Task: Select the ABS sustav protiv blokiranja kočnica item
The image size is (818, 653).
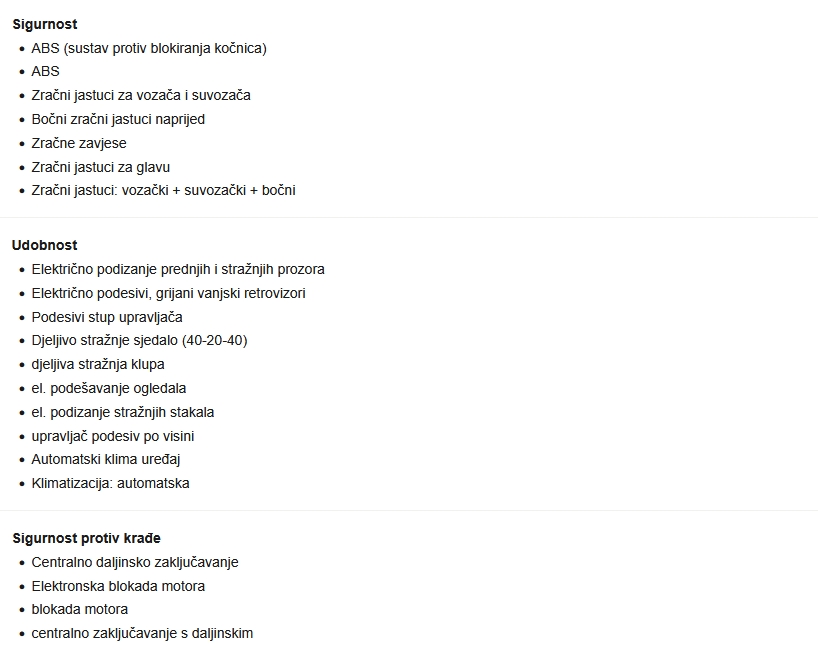Action: (149, 48)
